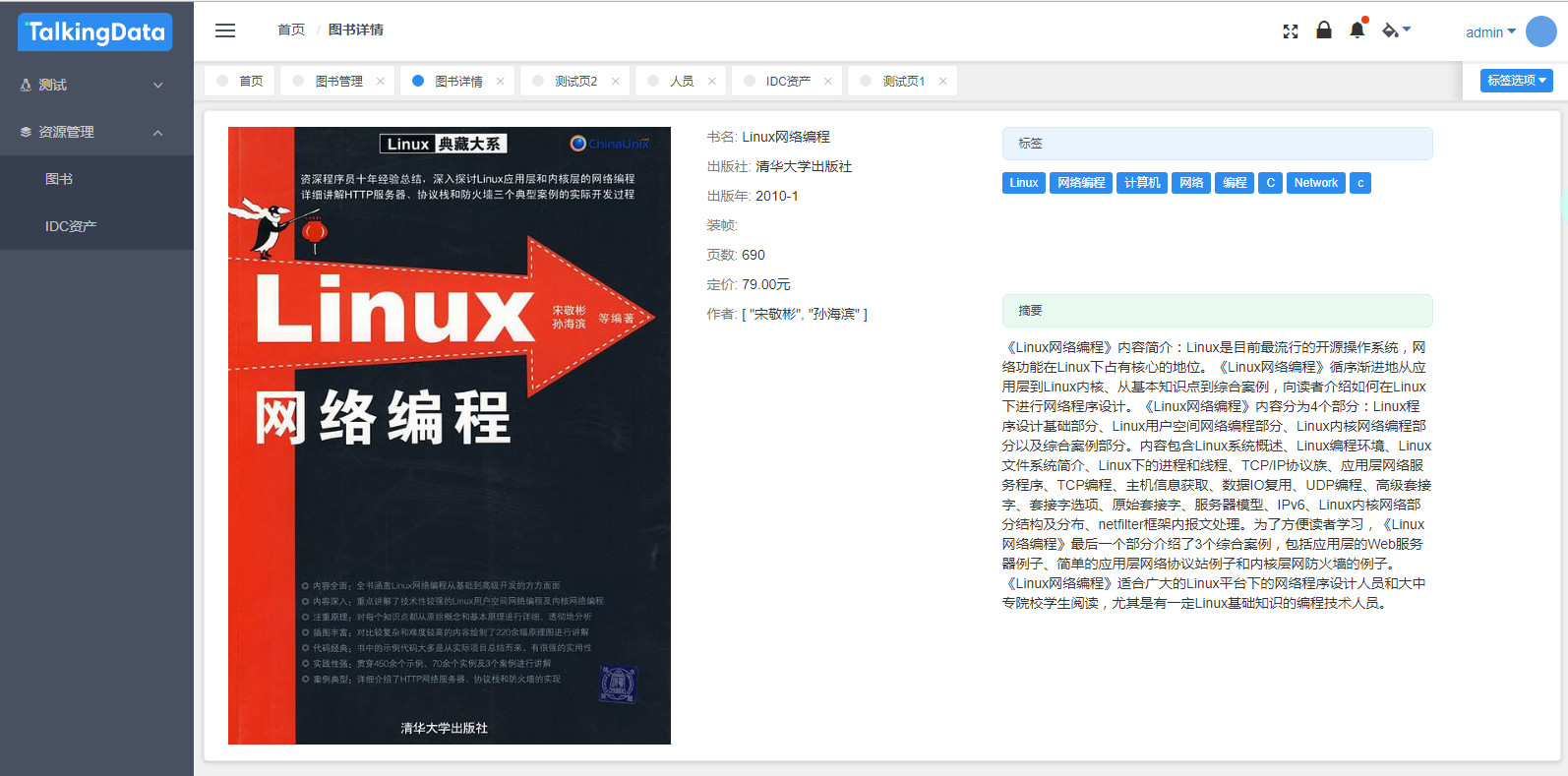Viewport: 1568px width, 776px height.
Task: Click the book title text Linux网络编程
Action: (786, 137)
